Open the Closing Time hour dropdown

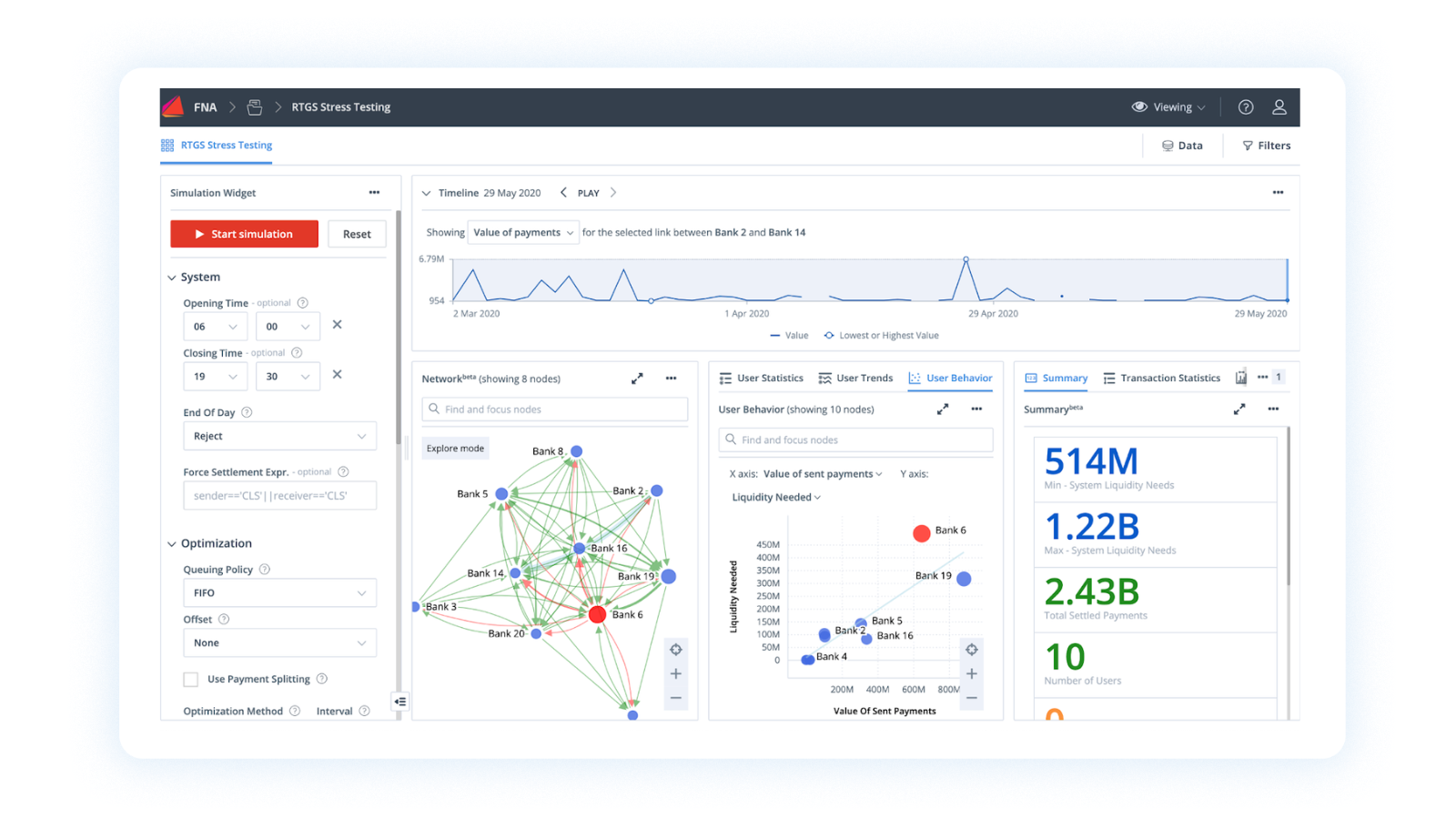(215, 377)
